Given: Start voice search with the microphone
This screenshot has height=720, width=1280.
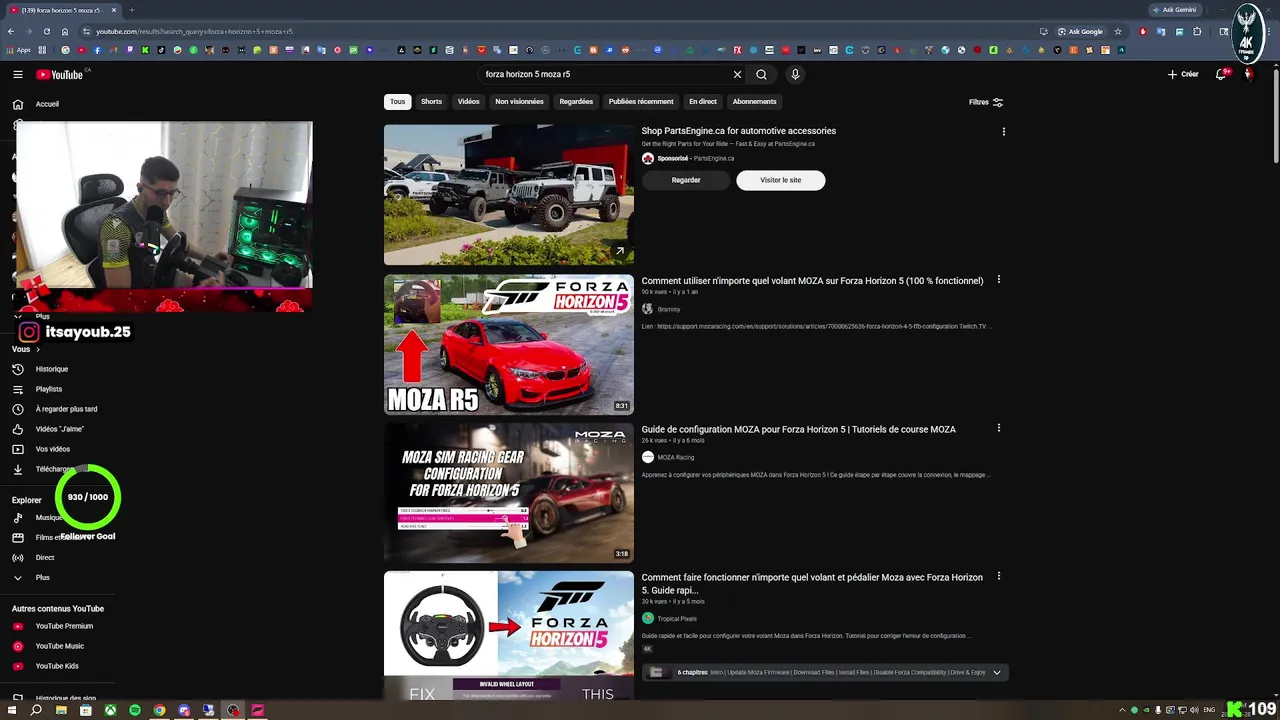Looking at the screenshot, I should click(795, 74).
